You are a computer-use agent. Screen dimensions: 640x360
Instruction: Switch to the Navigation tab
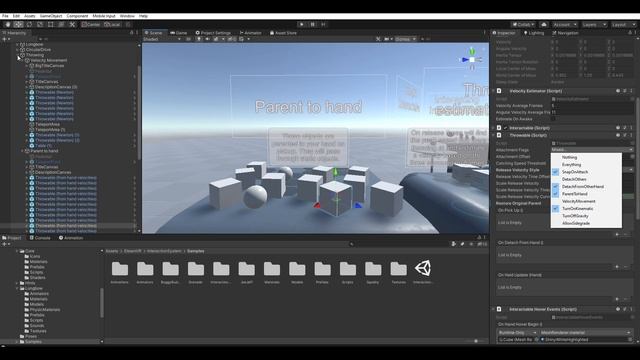[x=565, y=33]
